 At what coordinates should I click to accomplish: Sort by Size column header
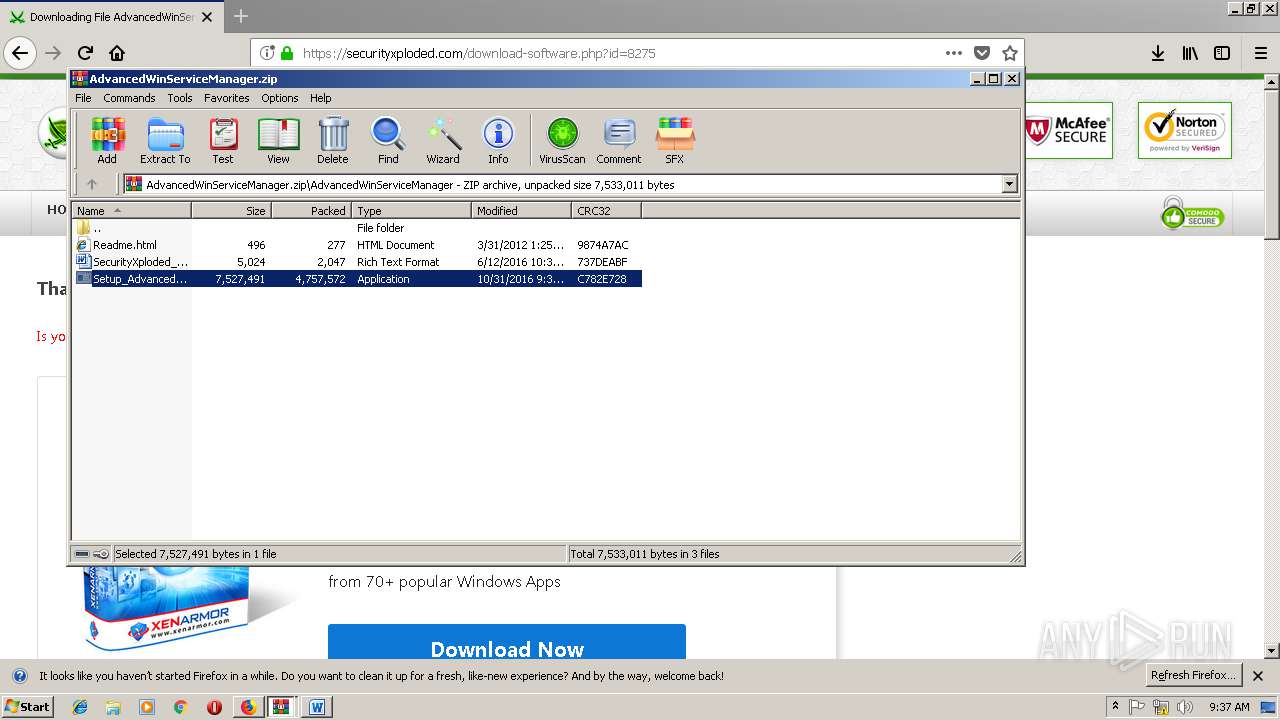tap(231, 210)
